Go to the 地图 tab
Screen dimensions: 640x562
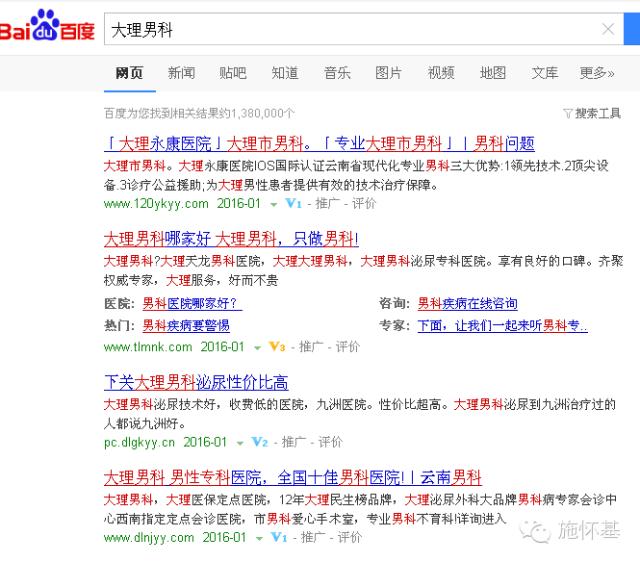click(493, 73)
